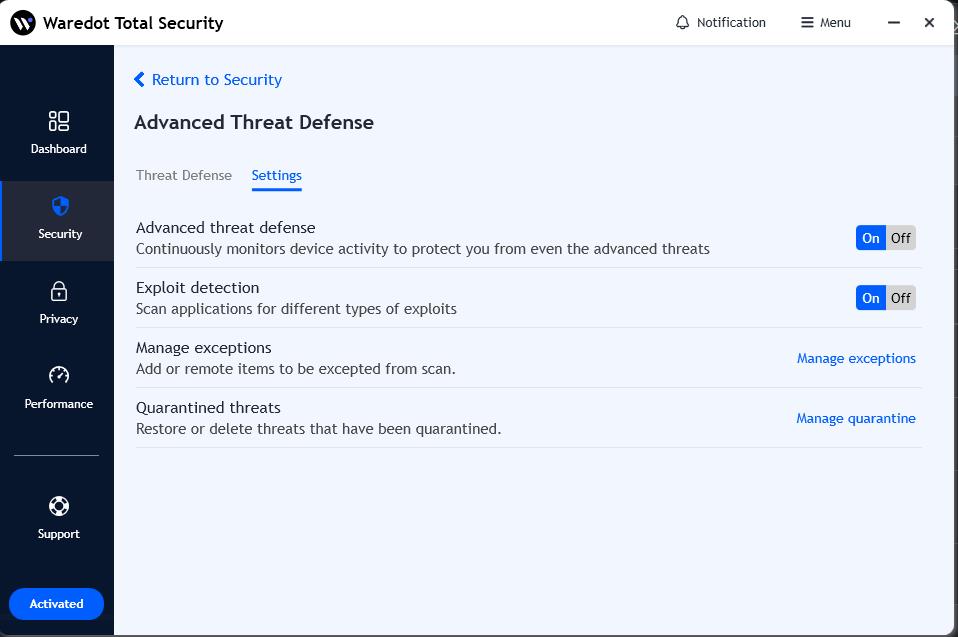Click the back arrow beside Return to Security

click(x=140, y=80)
